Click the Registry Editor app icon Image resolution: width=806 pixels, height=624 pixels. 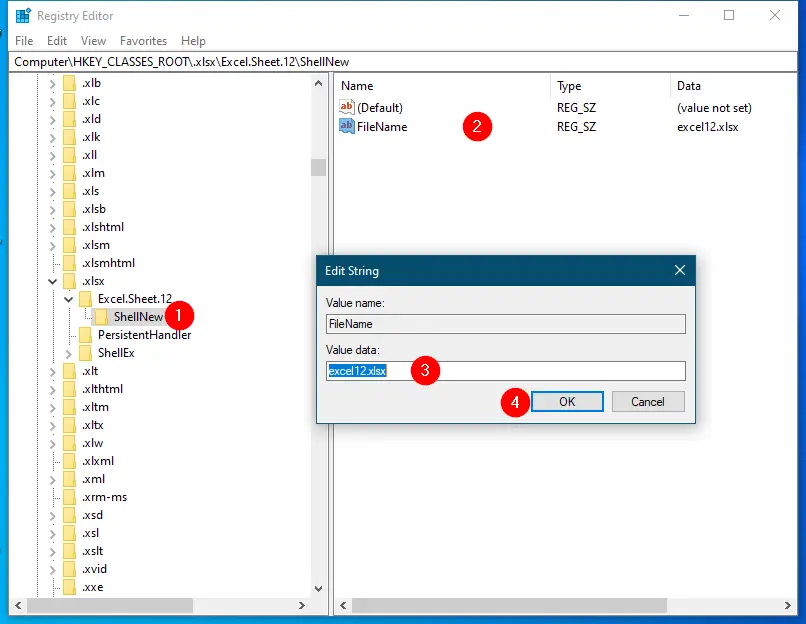pos(23,15)
